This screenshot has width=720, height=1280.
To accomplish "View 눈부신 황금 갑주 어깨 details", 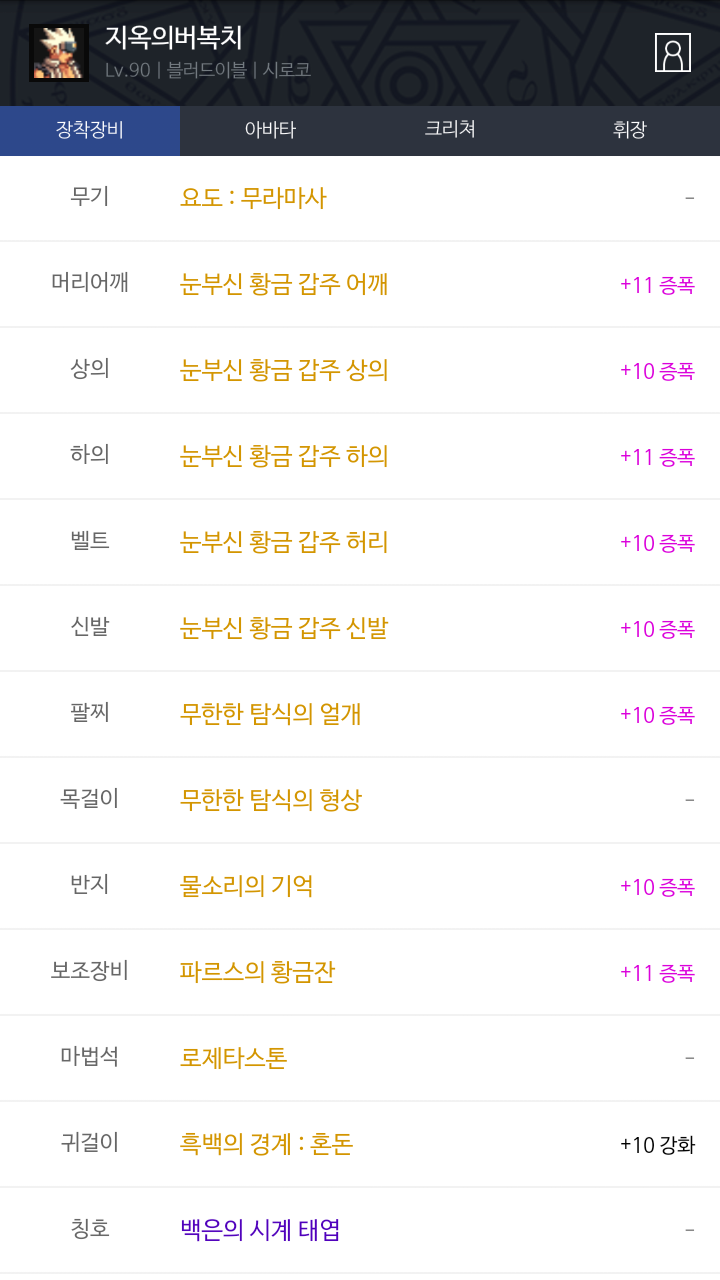I will click(284, 284).
